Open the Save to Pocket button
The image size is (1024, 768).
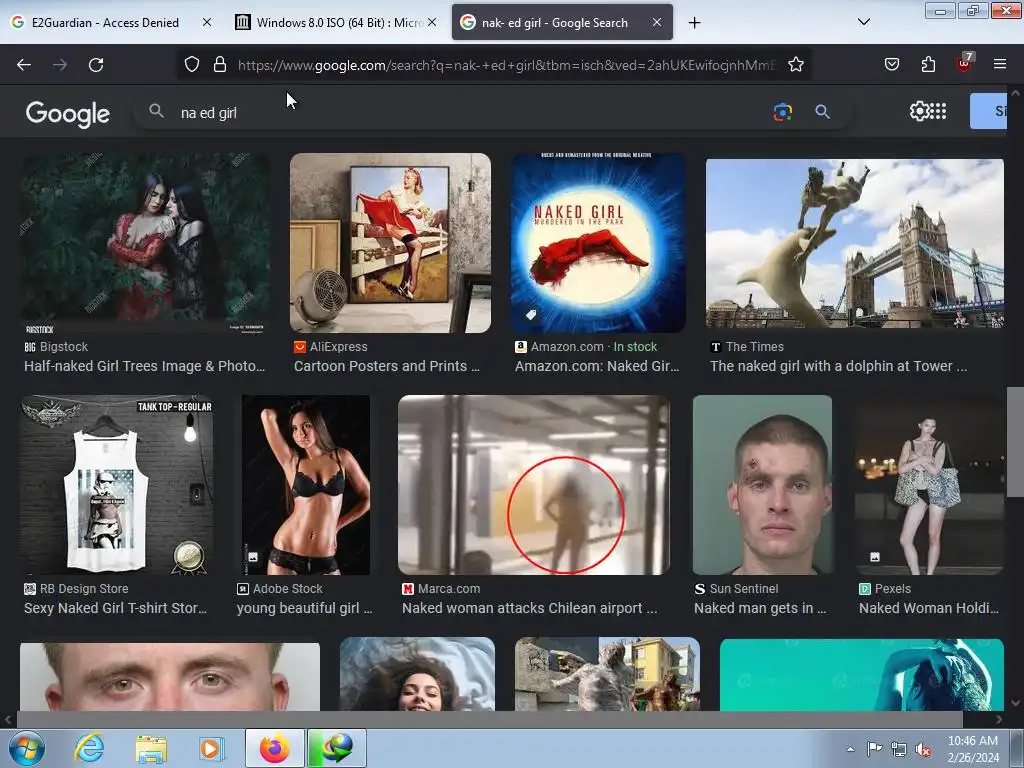[891, 64]
